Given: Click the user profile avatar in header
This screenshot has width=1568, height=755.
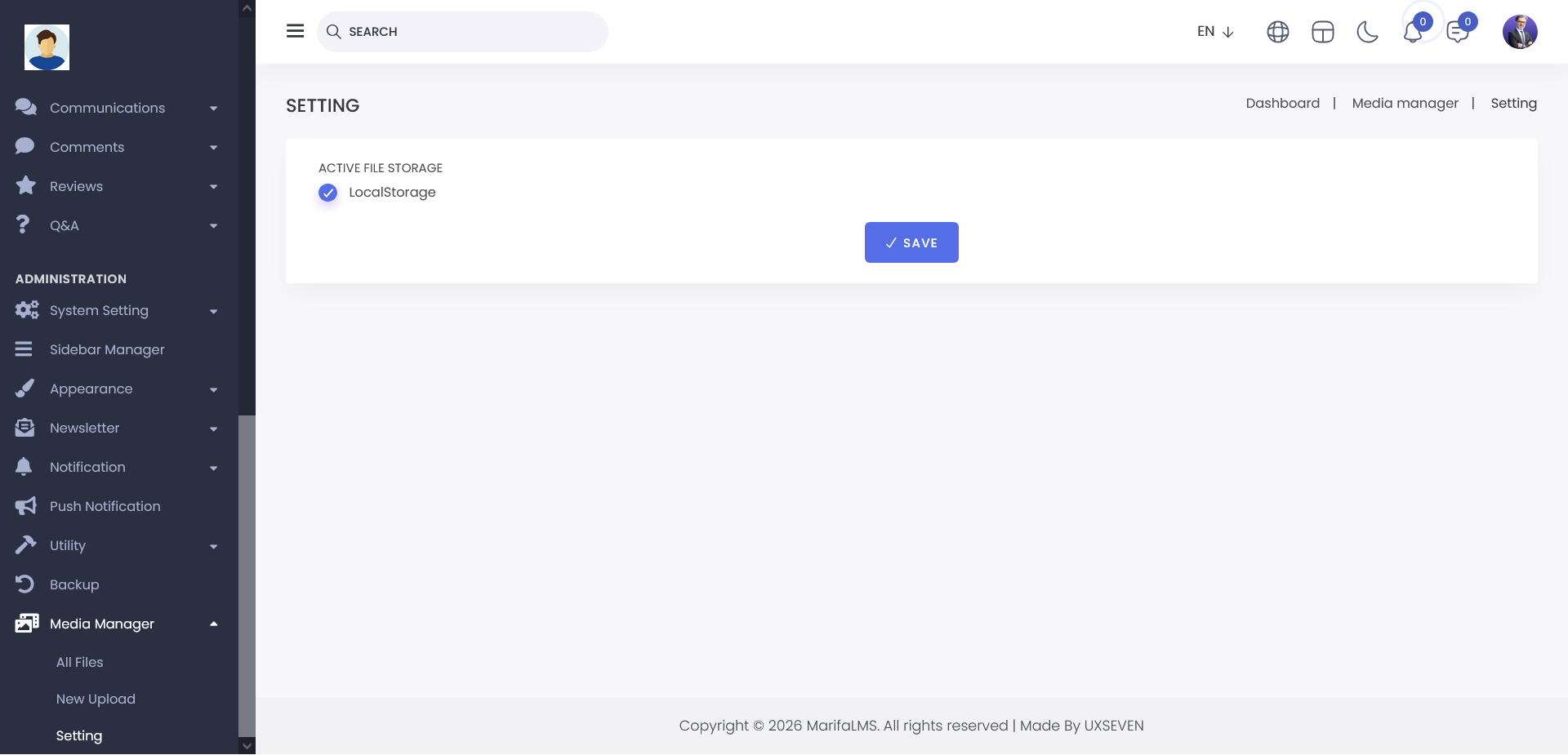Looking at the screenshot, I should point(1519,32).
